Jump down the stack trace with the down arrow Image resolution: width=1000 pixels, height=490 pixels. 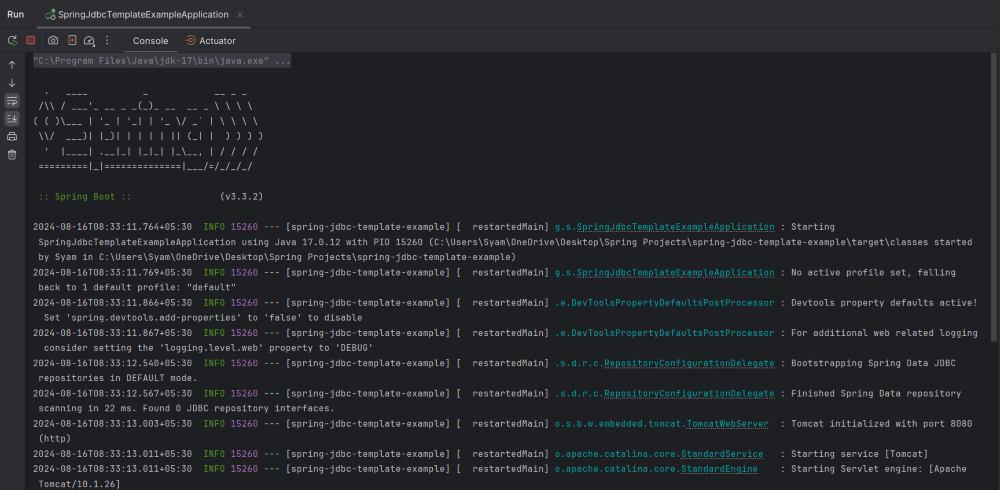click(12, 83)
